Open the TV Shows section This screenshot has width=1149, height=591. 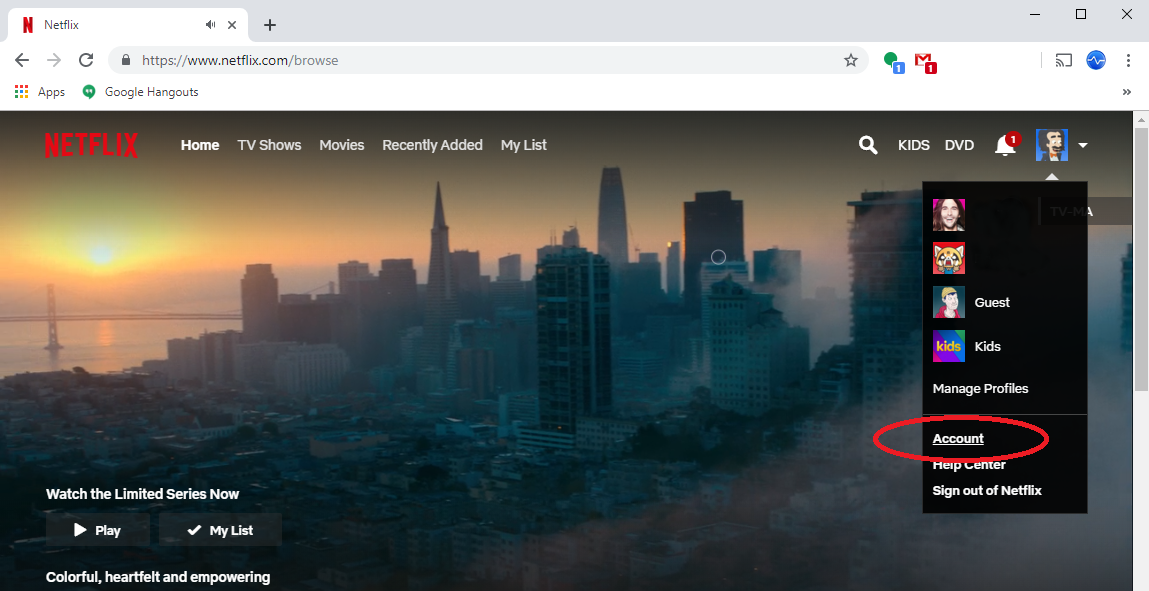269,145
